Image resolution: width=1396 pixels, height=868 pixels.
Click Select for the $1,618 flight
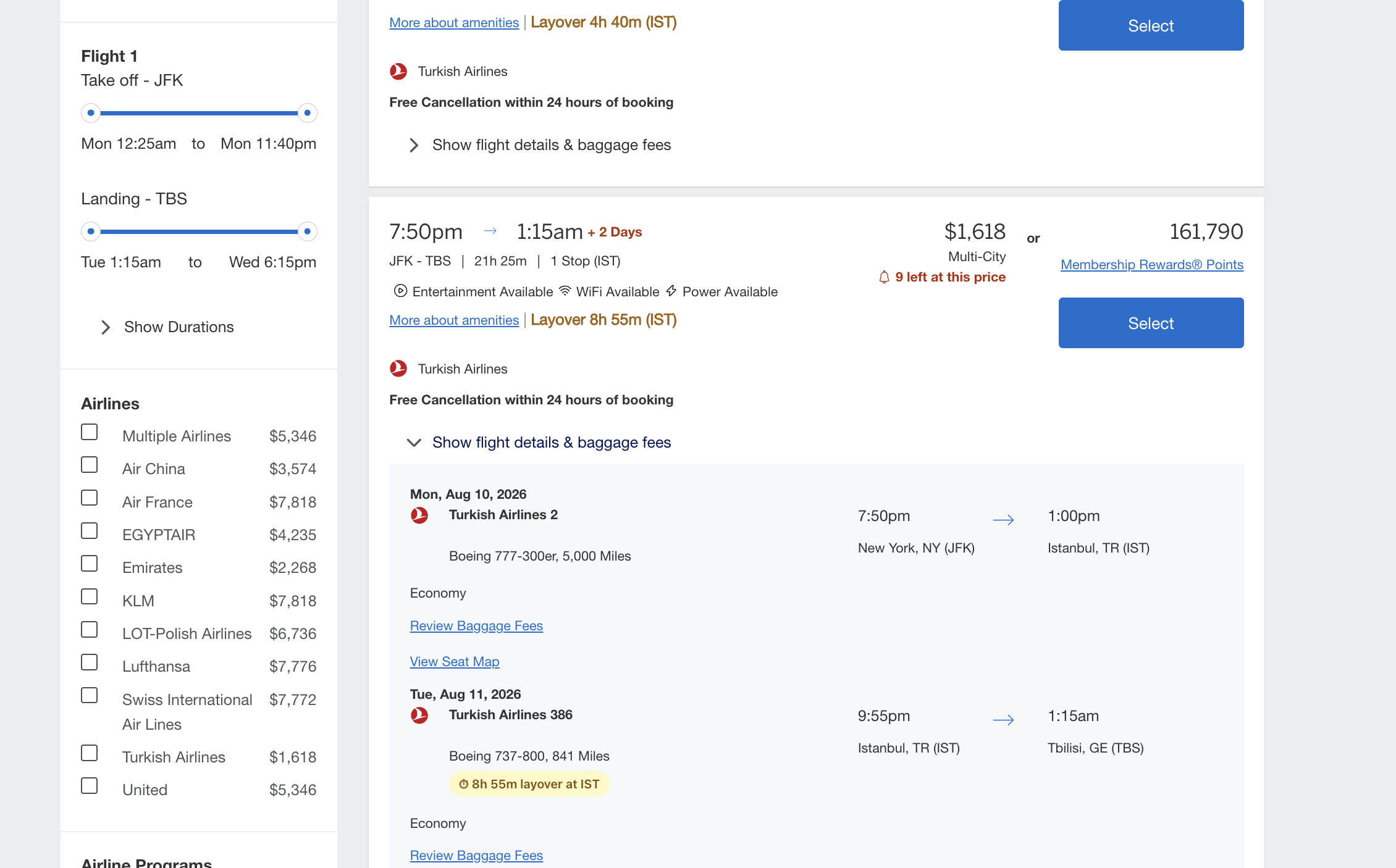1150,322
